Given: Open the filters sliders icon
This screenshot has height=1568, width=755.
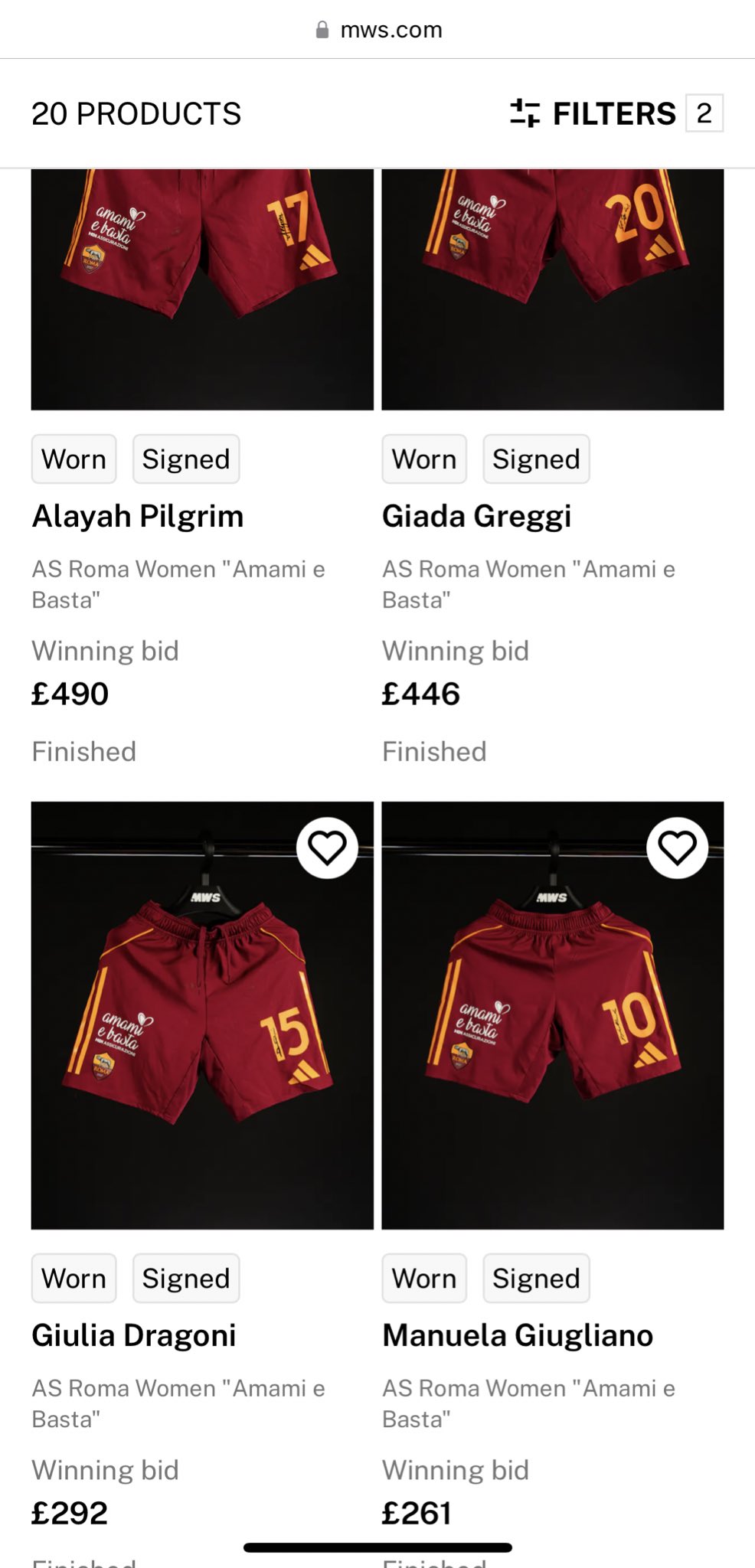Looking at the screenshot, I should (525, 113).
